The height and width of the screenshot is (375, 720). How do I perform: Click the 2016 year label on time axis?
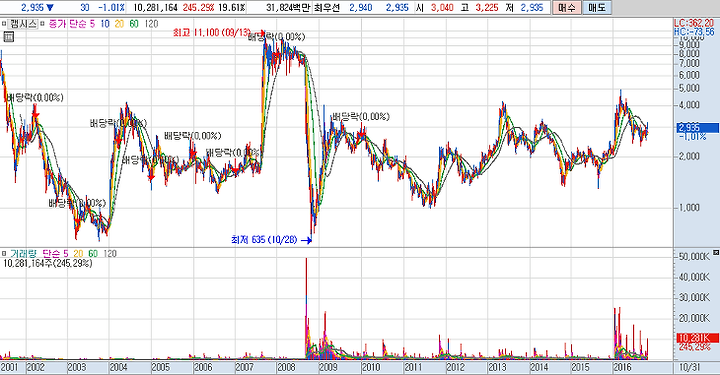click(622, 367)
